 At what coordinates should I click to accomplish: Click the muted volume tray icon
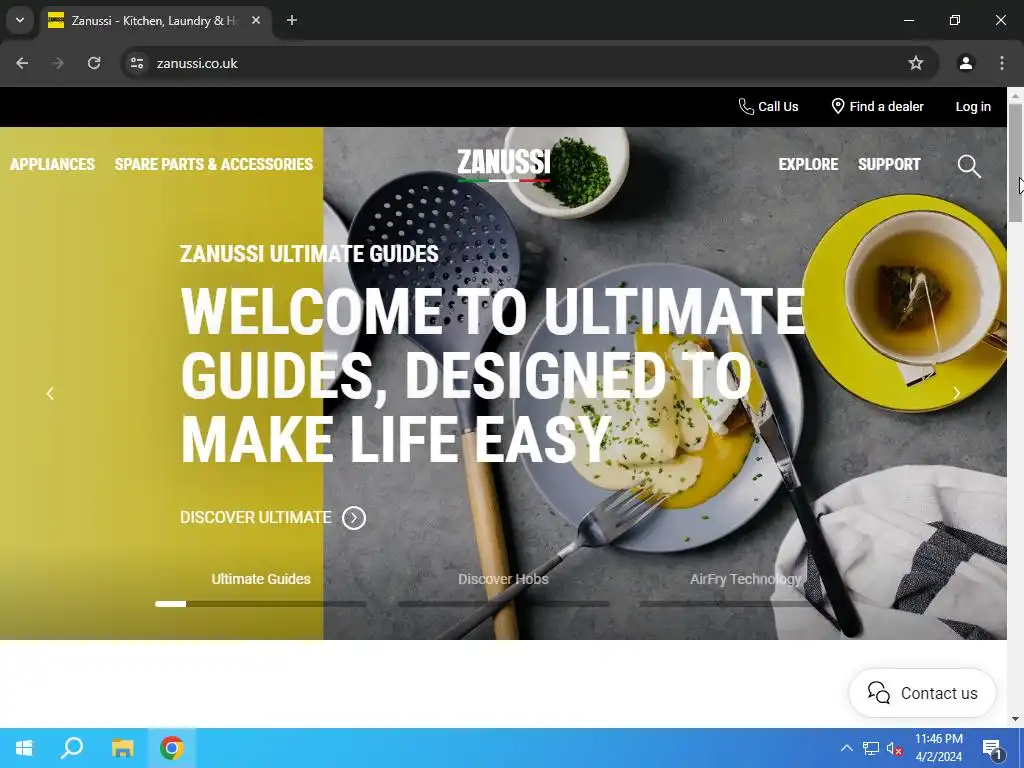(x=894, y=748)
